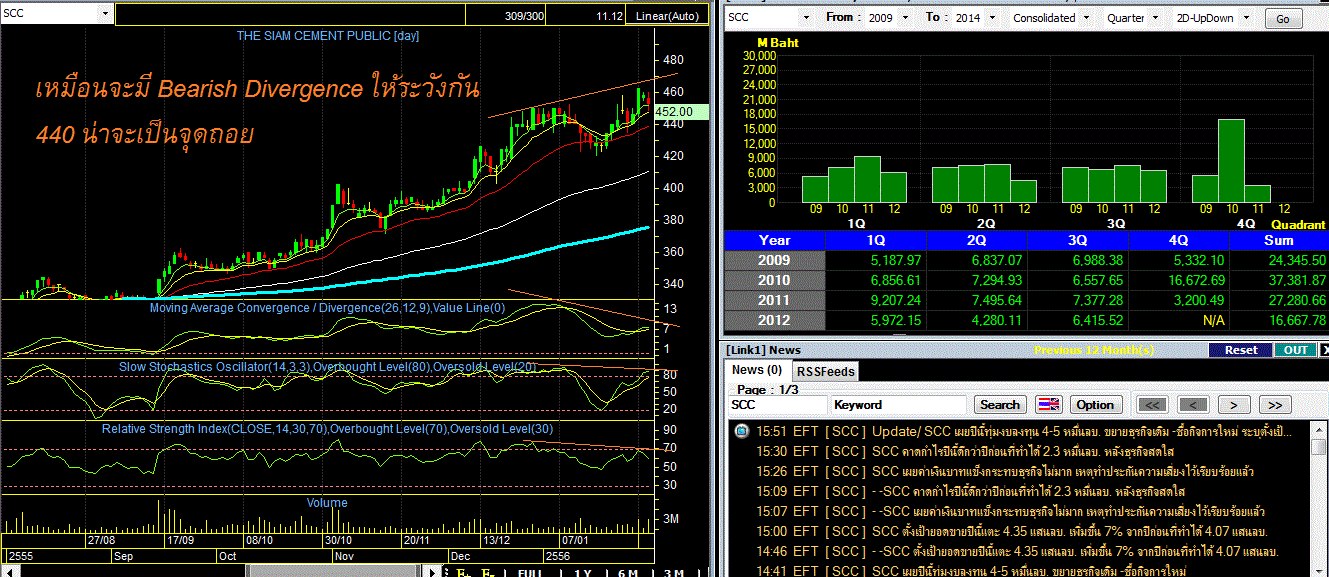
Task: Click the 1Q column header
Action: [x=877, y=240]
